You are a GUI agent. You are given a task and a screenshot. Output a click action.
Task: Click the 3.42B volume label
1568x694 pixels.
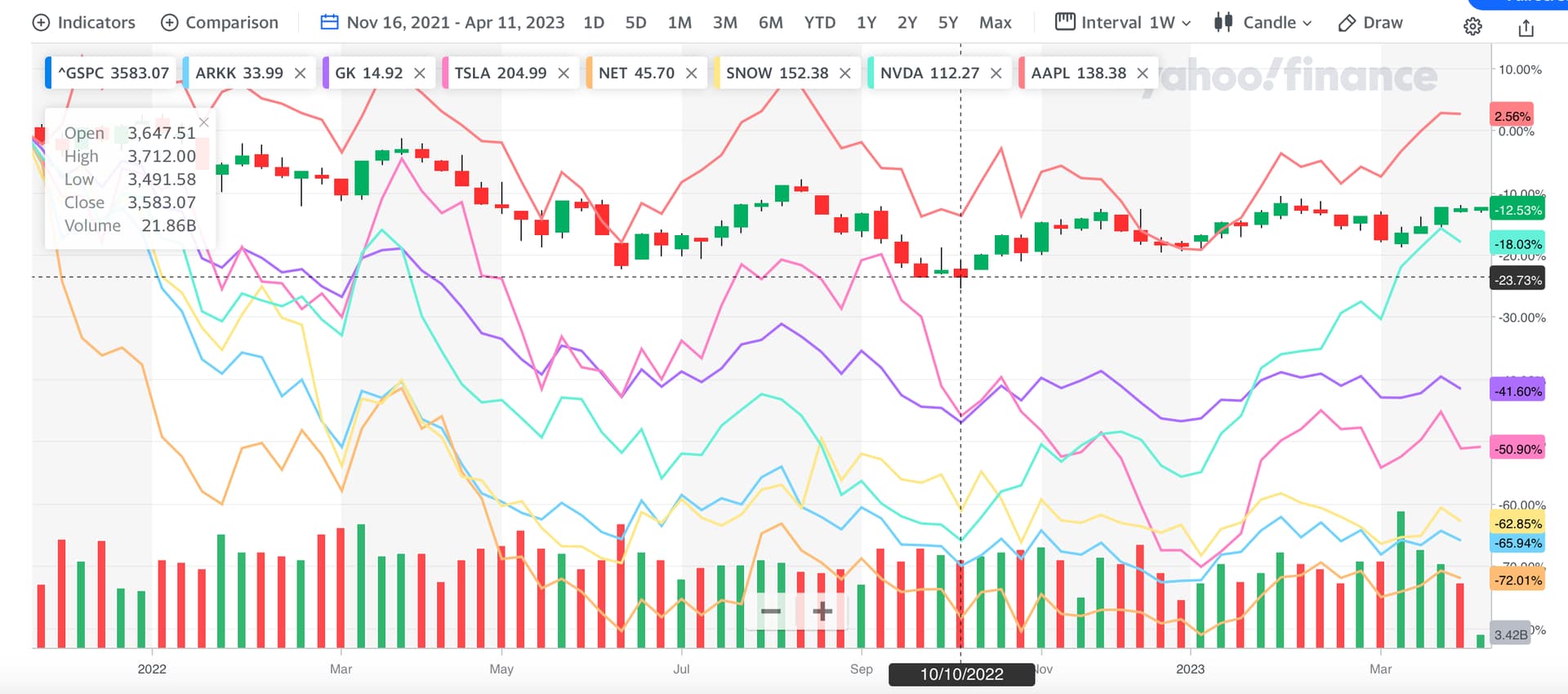1510,634
